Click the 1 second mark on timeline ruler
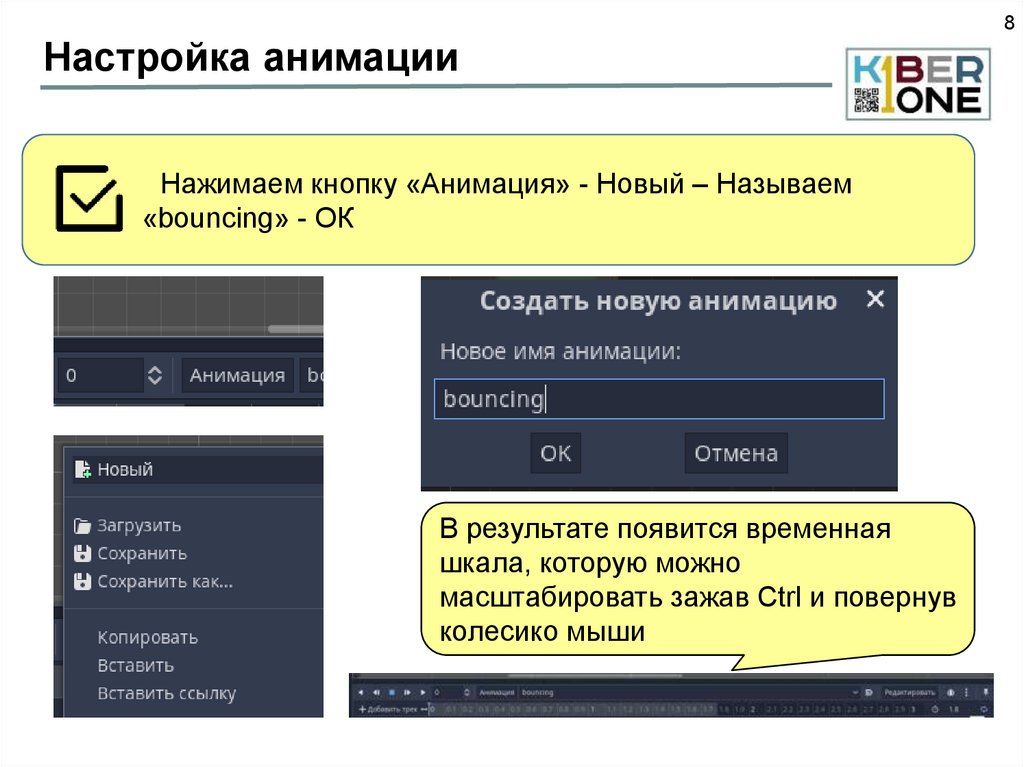 [x=592, y=710]
